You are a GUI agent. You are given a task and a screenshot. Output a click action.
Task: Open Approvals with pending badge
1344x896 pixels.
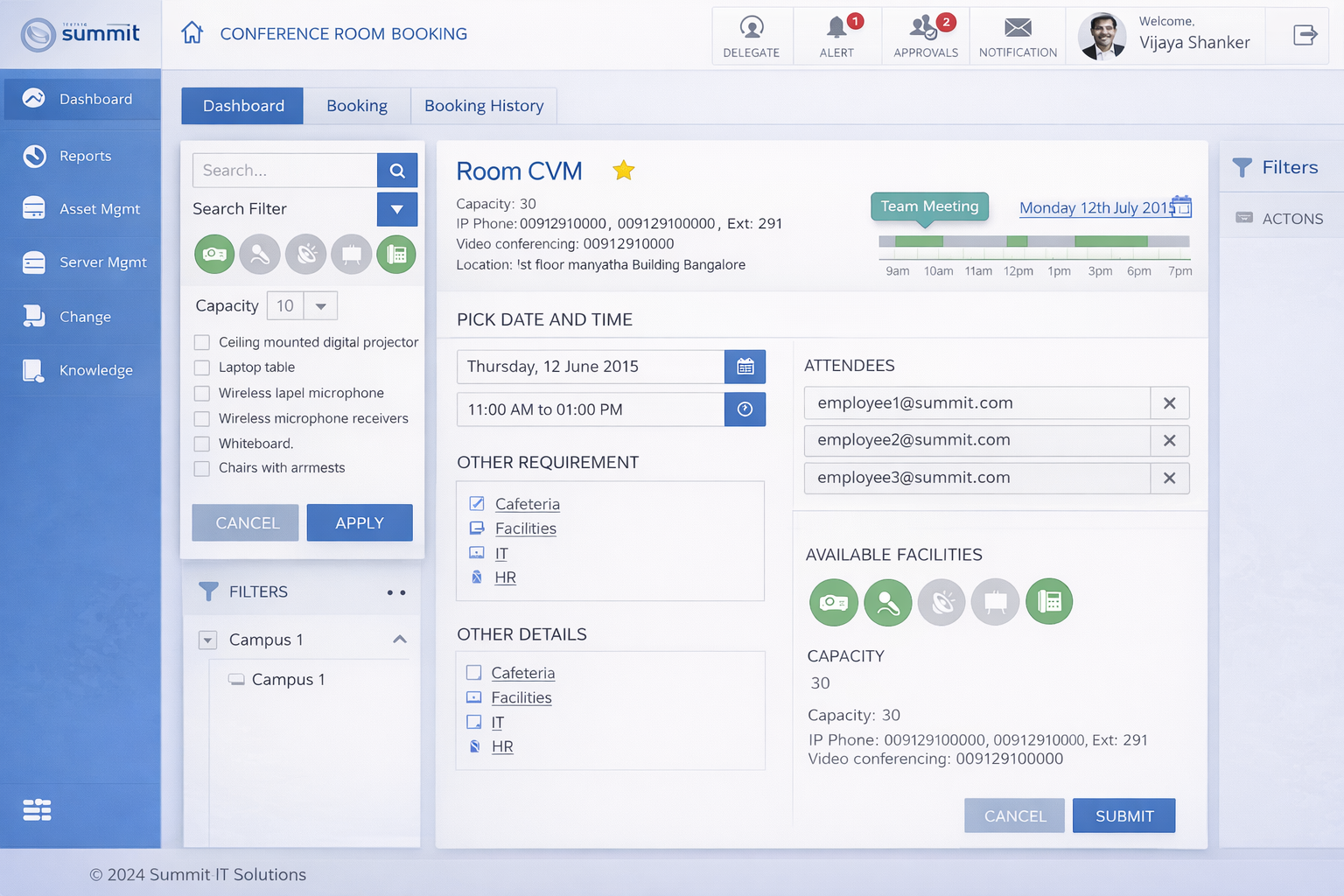pos(925,28)
